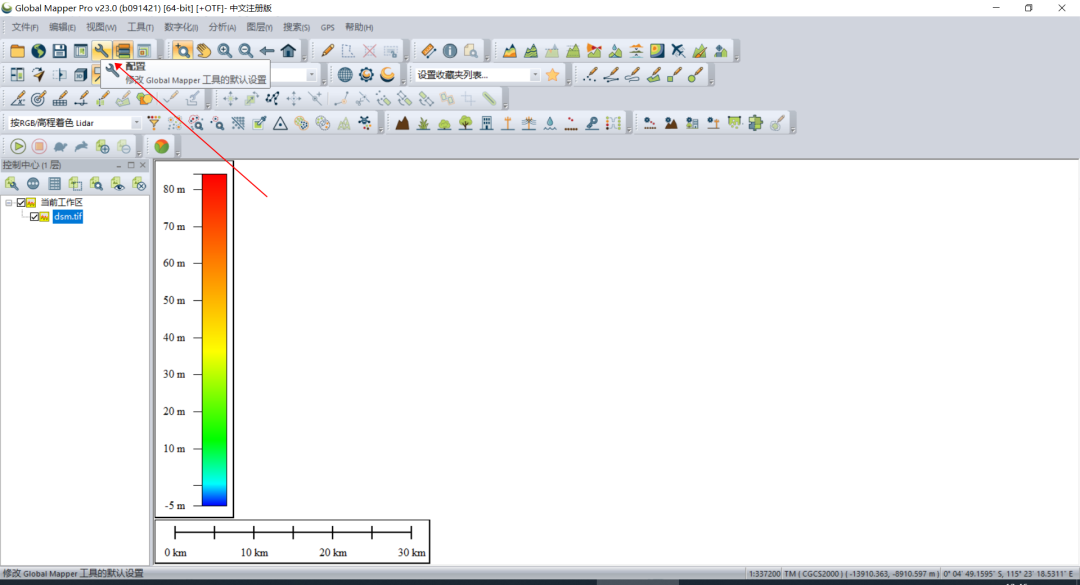
Task: Open the 3D viewer cube icon
Action: coord(81,74)
